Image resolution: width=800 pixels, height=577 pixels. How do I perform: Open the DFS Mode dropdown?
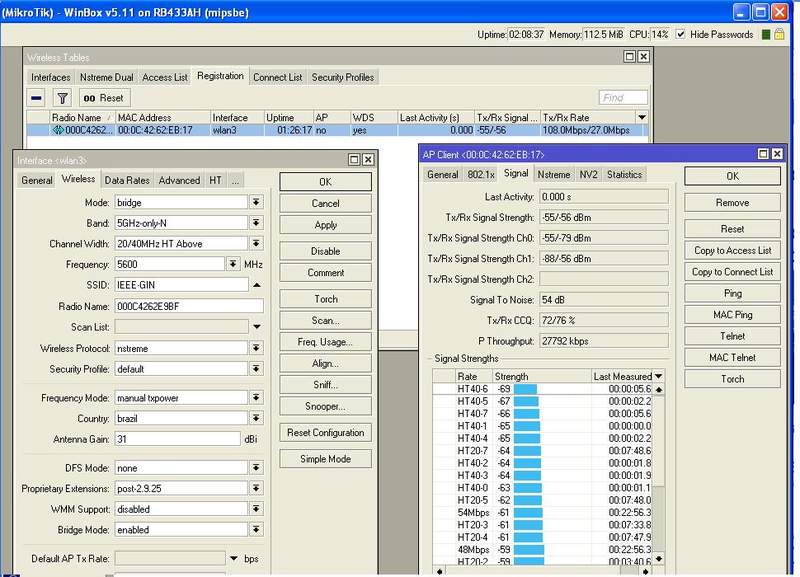coord(256,468)
